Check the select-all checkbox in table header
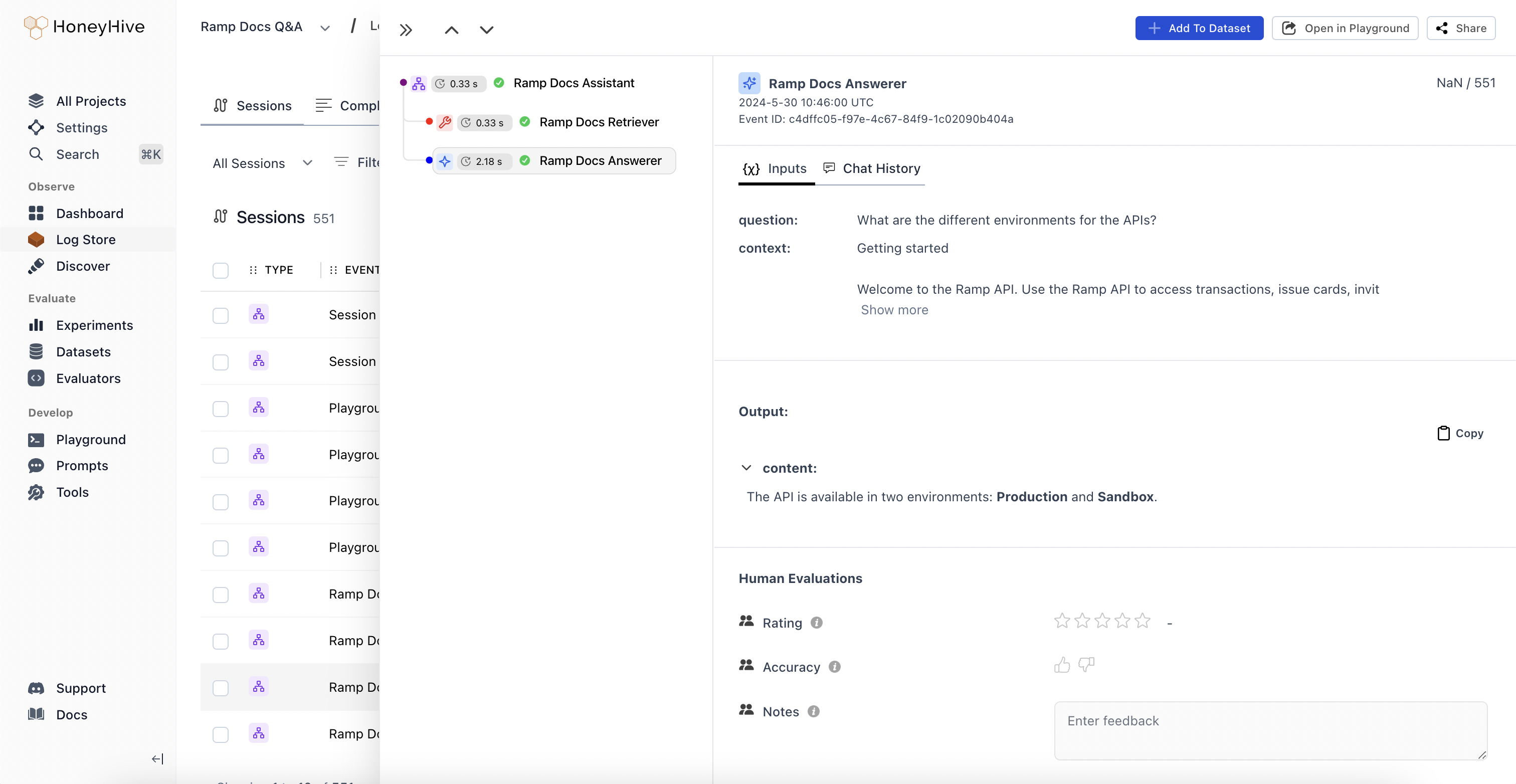The height and width of the screenshot is (784, 1516). coord(221,270)
